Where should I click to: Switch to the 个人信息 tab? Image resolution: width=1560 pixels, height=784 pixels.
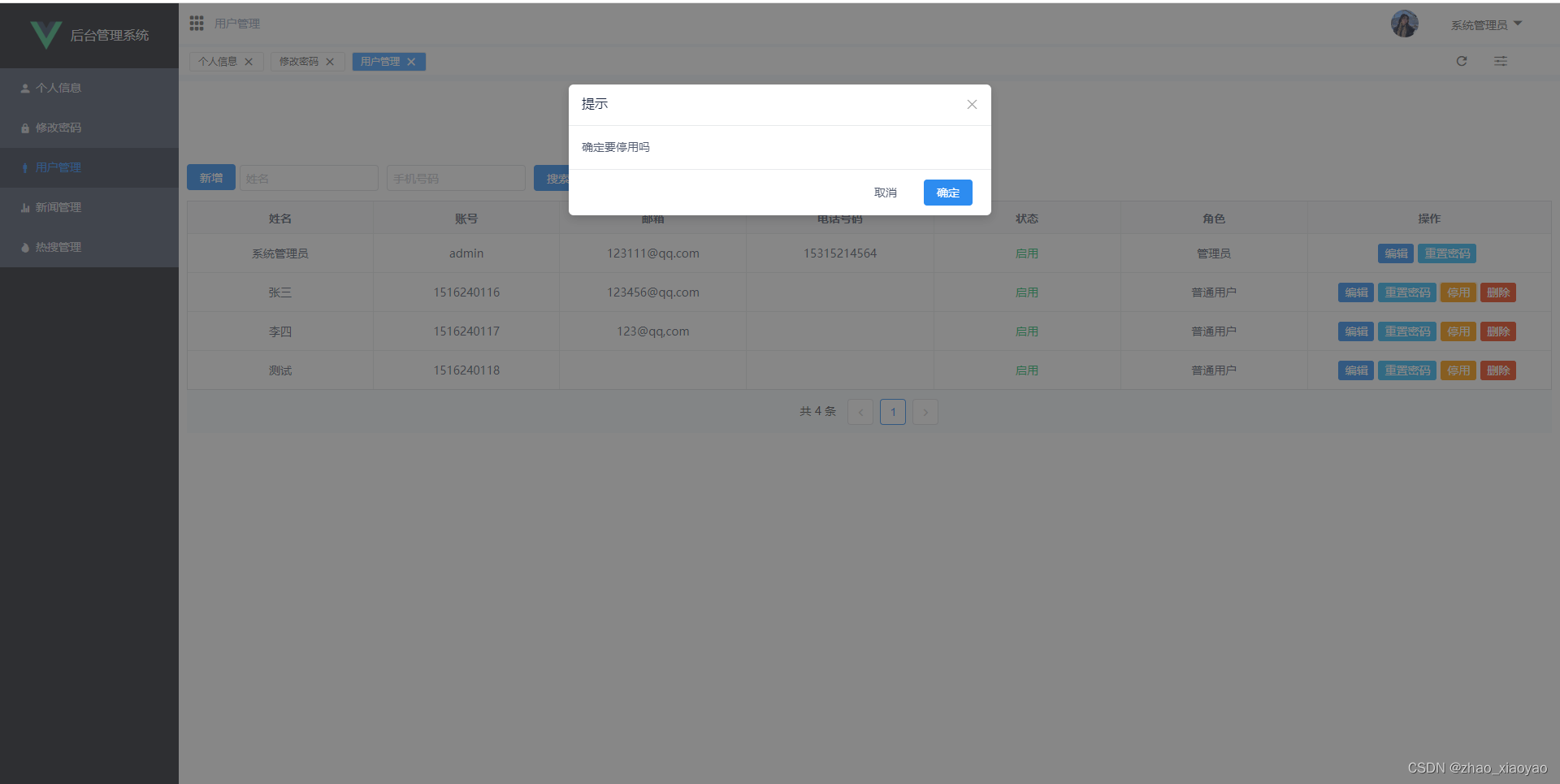pos(218,61)
